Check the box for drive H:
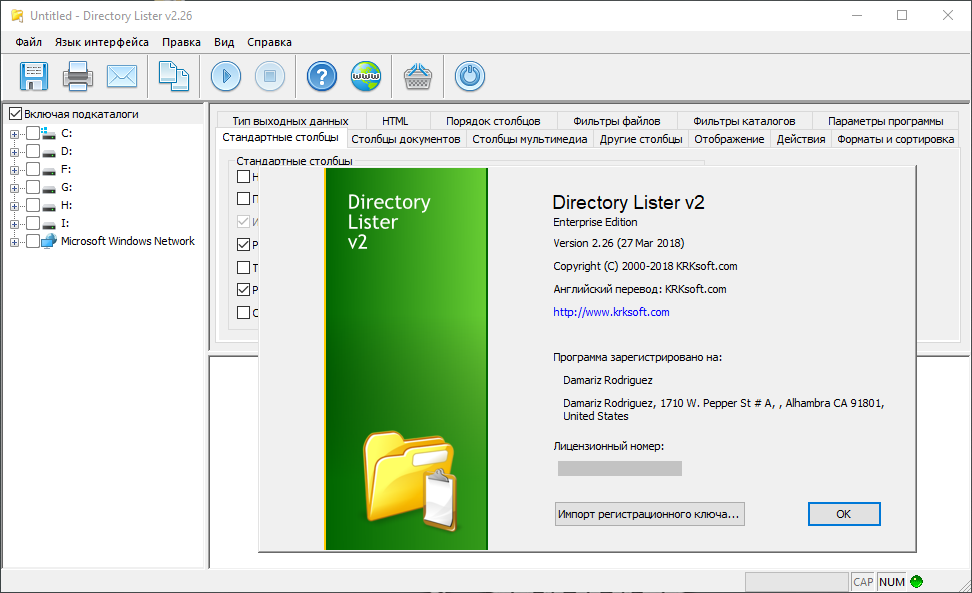Viewport: 972px width, 593px height. pyautogui.click(x=33, y=205)
